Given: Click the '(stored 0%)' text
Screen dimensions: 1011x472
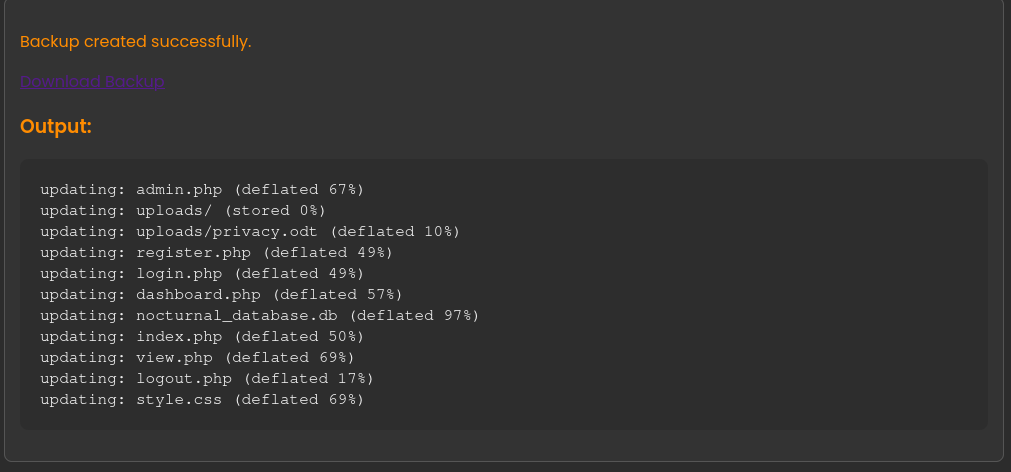Looking at the screenshot, I should pyautogui.click(x=276, y=210).
